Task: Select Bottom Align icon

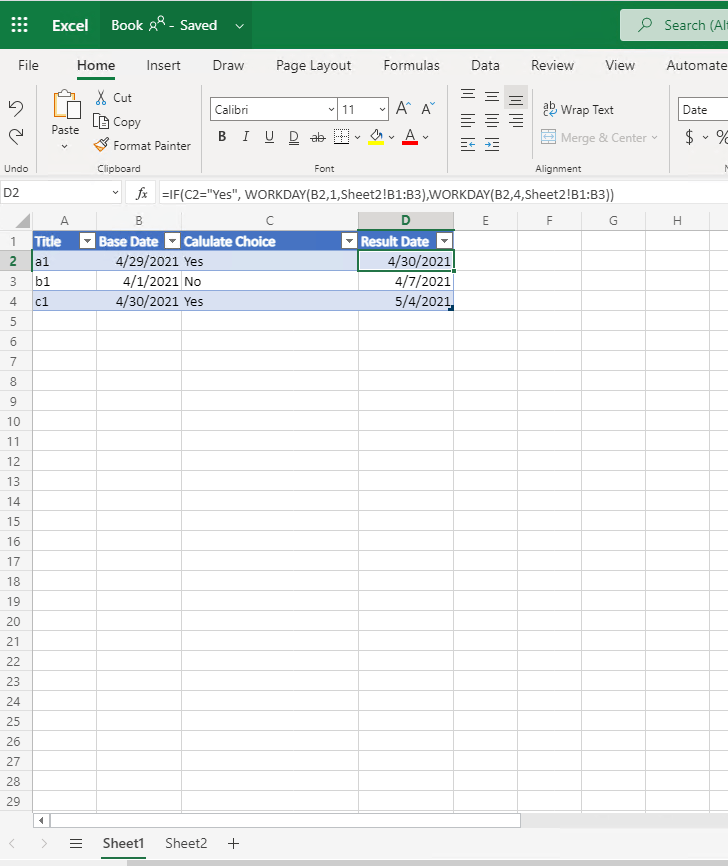Action: click(x=516, y=98)
